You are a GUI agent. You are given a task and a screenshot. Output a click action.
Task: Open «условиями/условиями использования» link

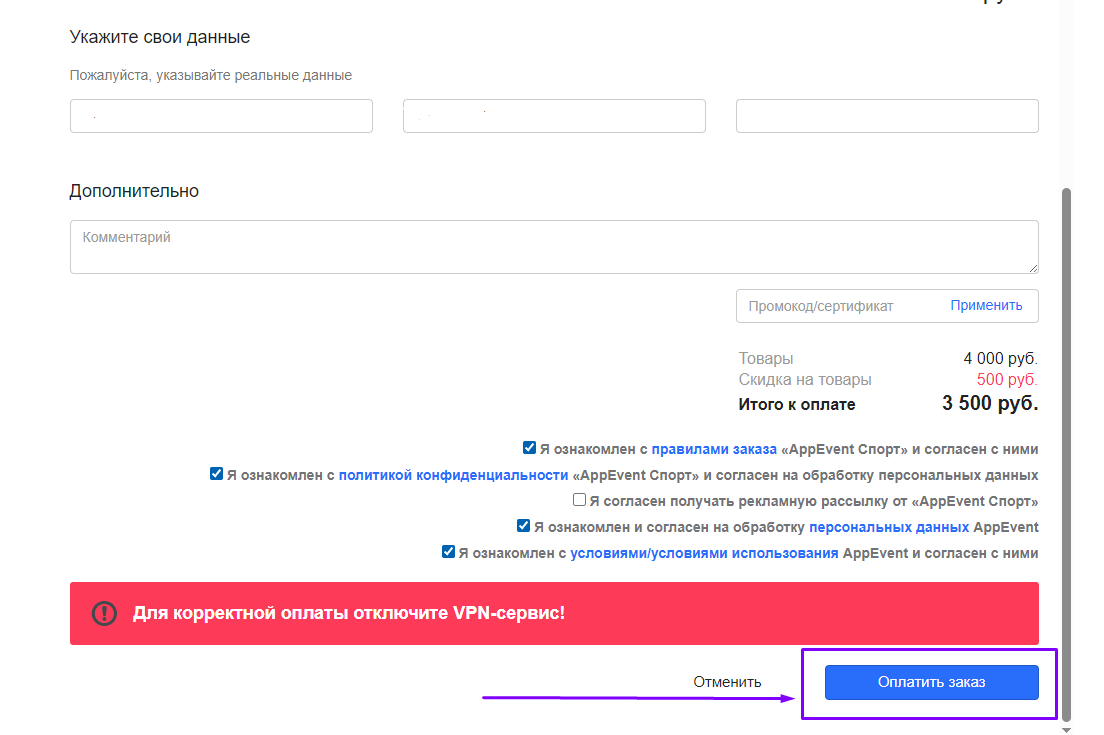(x=704, y=553)
